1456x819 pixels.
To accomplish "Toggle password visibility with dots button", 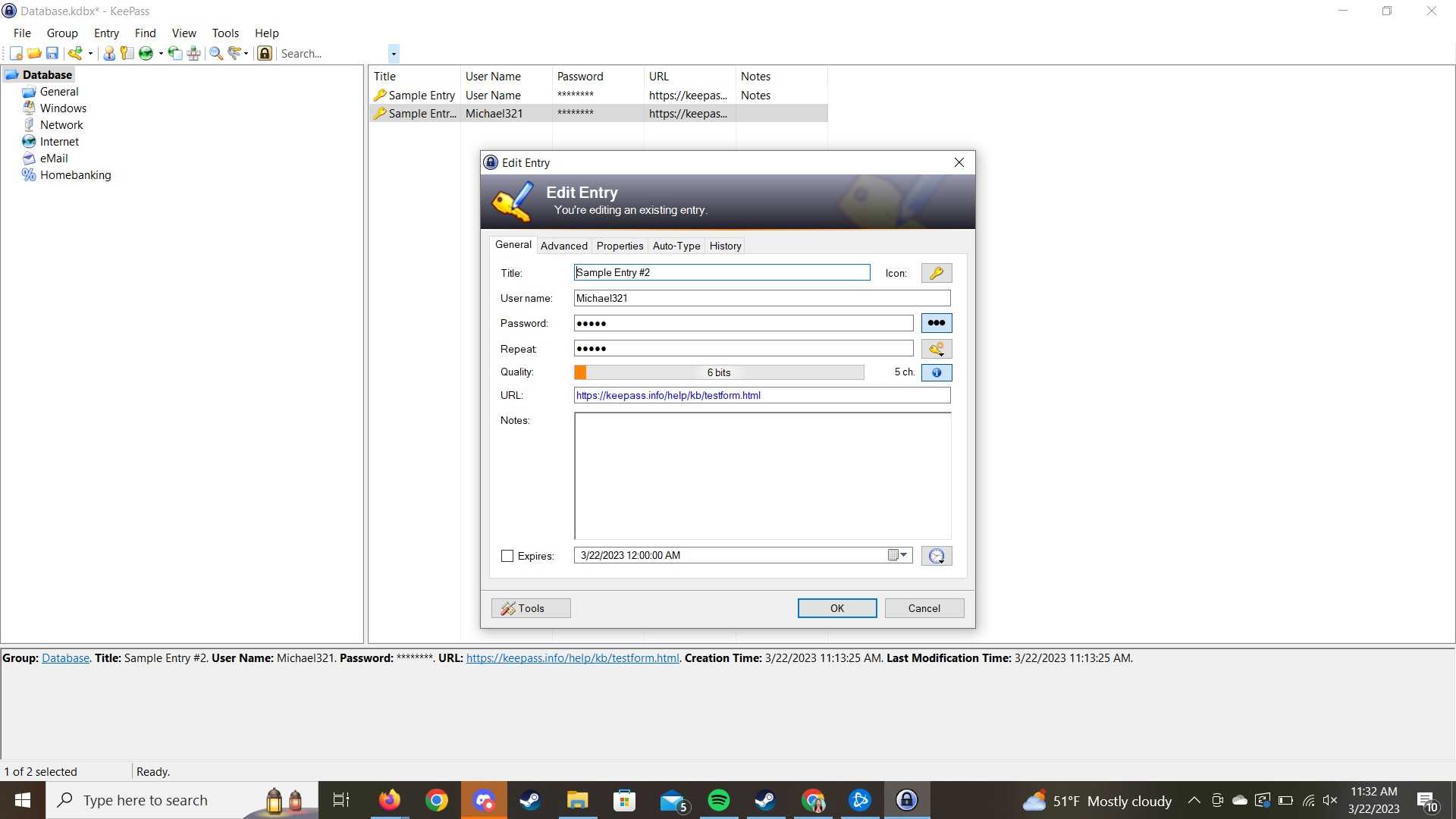I will point(937,323).
